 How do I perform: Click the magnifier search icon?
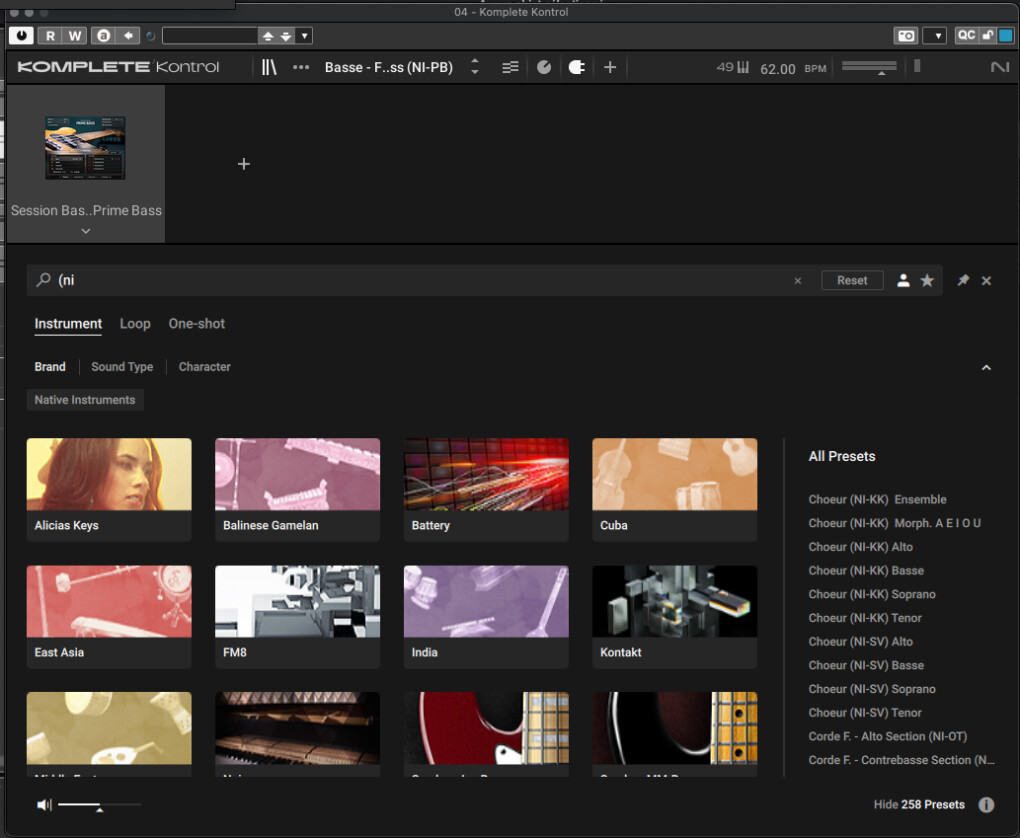43,280
